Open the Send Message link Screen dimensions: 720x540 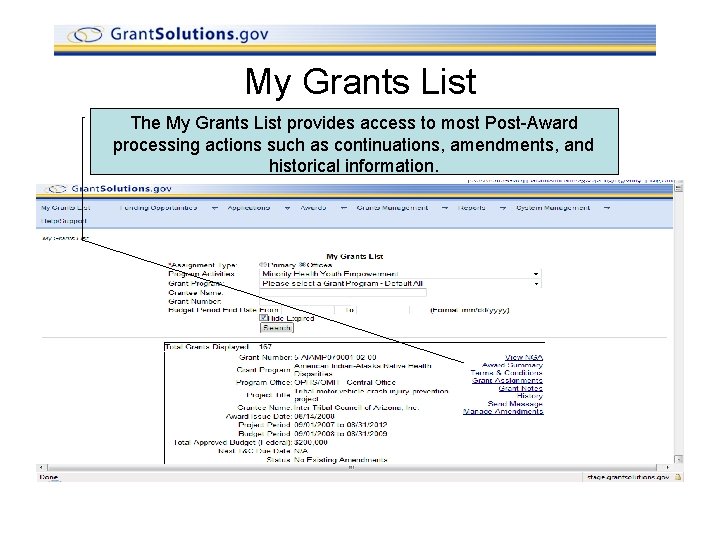coord(515,404)
